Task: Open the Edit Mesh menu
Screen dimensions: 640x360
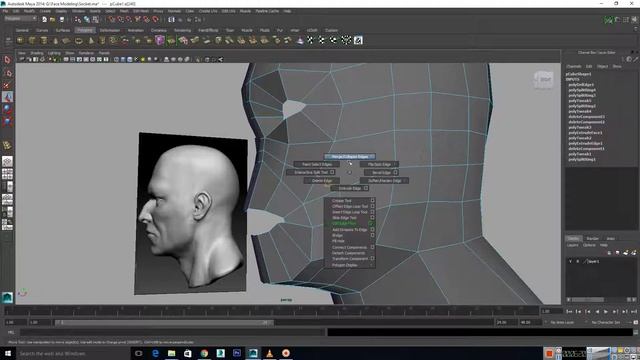Action: 140,11
